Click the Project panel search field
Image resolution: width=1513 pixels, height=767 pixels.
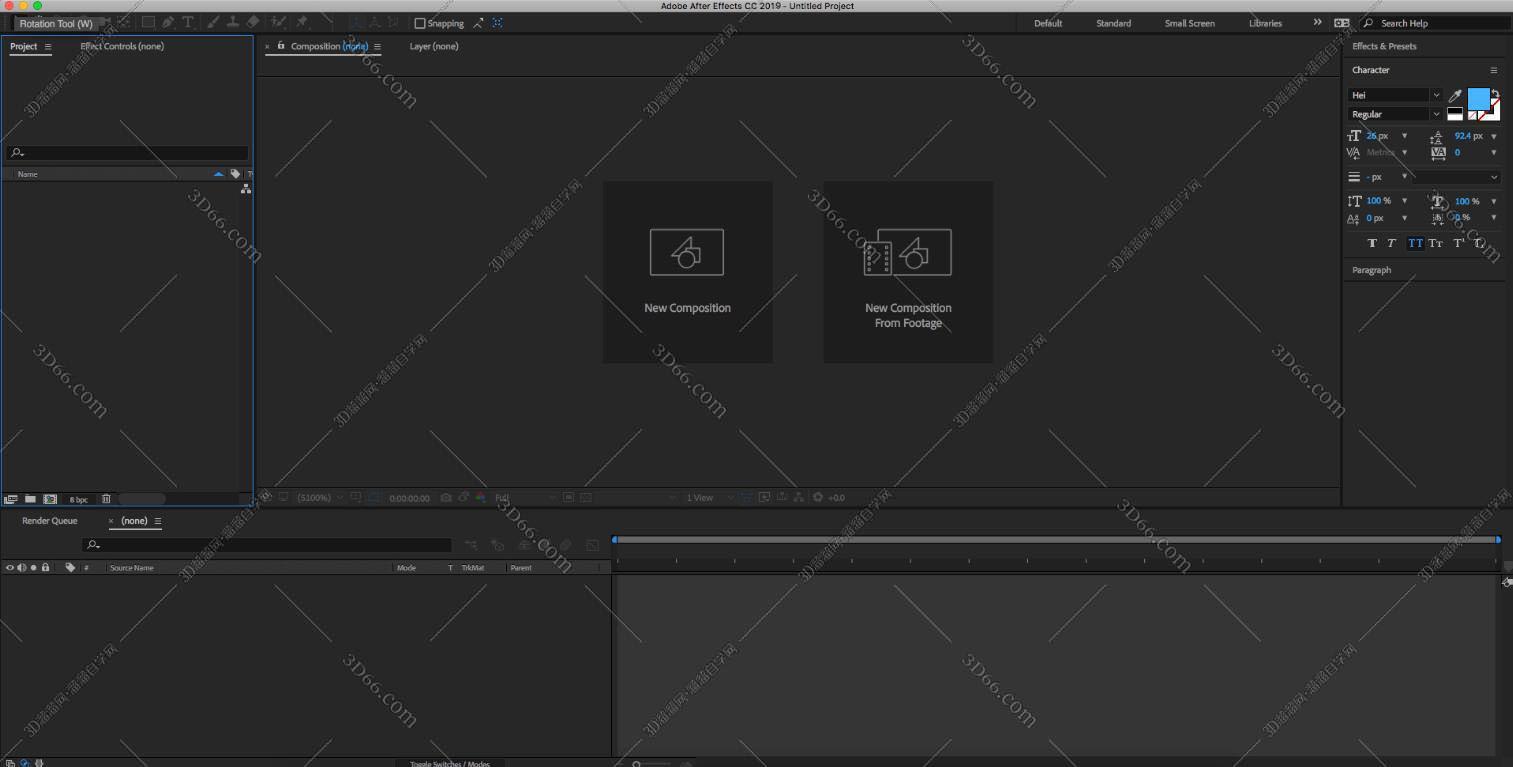127,153
